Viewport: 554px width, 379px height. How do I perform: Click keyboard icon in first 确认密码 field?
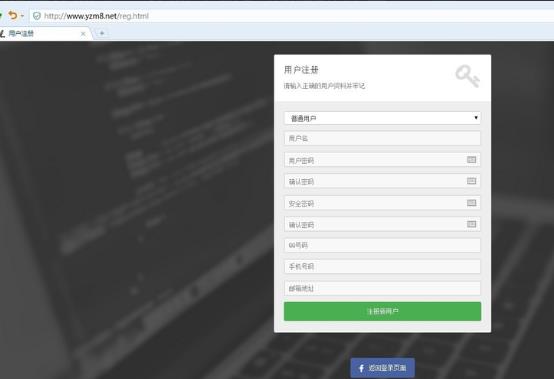click(x=471, y=181)
